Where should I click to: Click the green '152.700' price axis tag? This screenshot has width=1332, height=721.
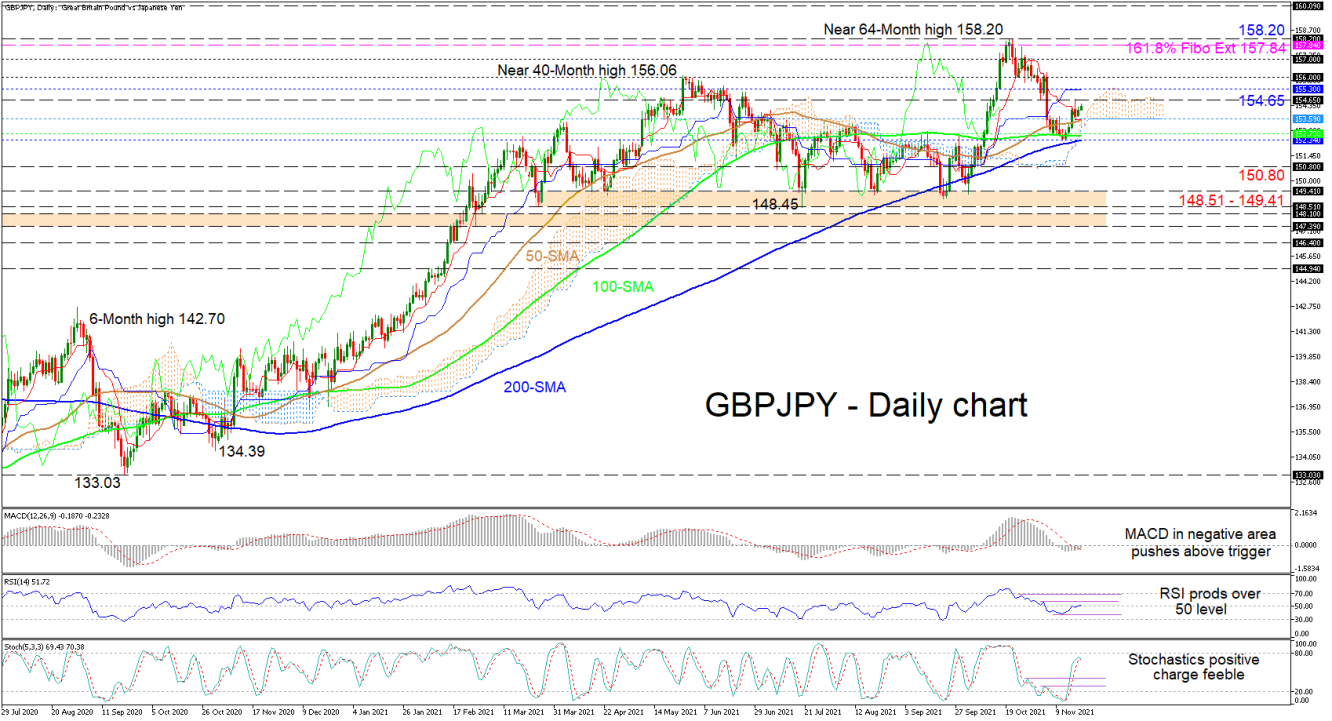pos(1307,133)
